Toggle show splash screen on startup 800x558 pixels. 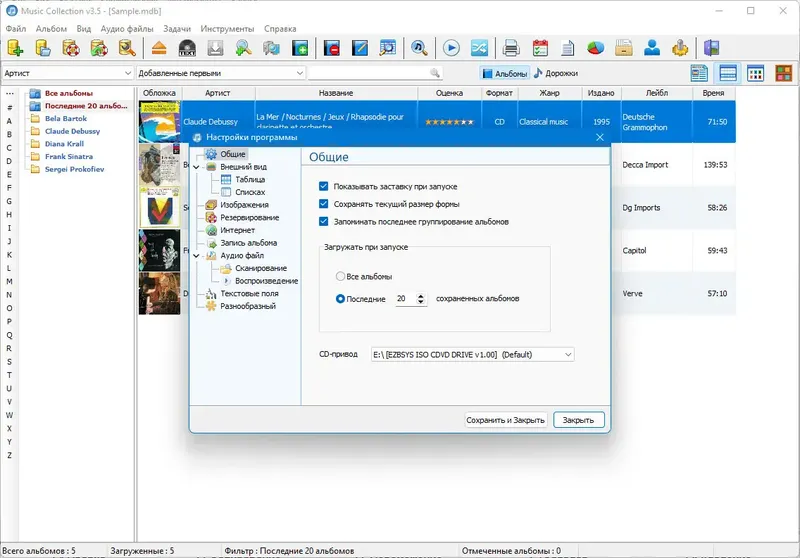(x=323, y=186)
